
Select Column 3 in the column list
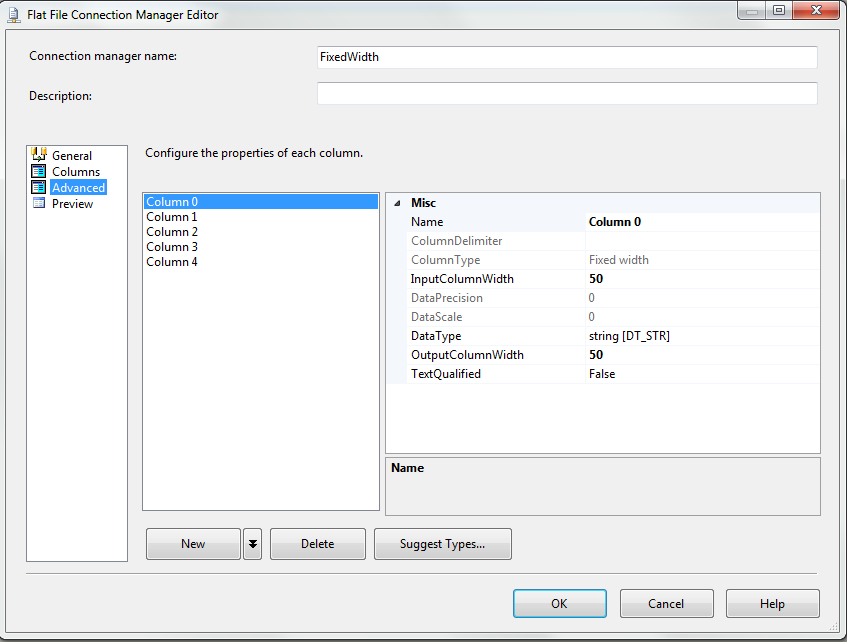click(171, 246)
